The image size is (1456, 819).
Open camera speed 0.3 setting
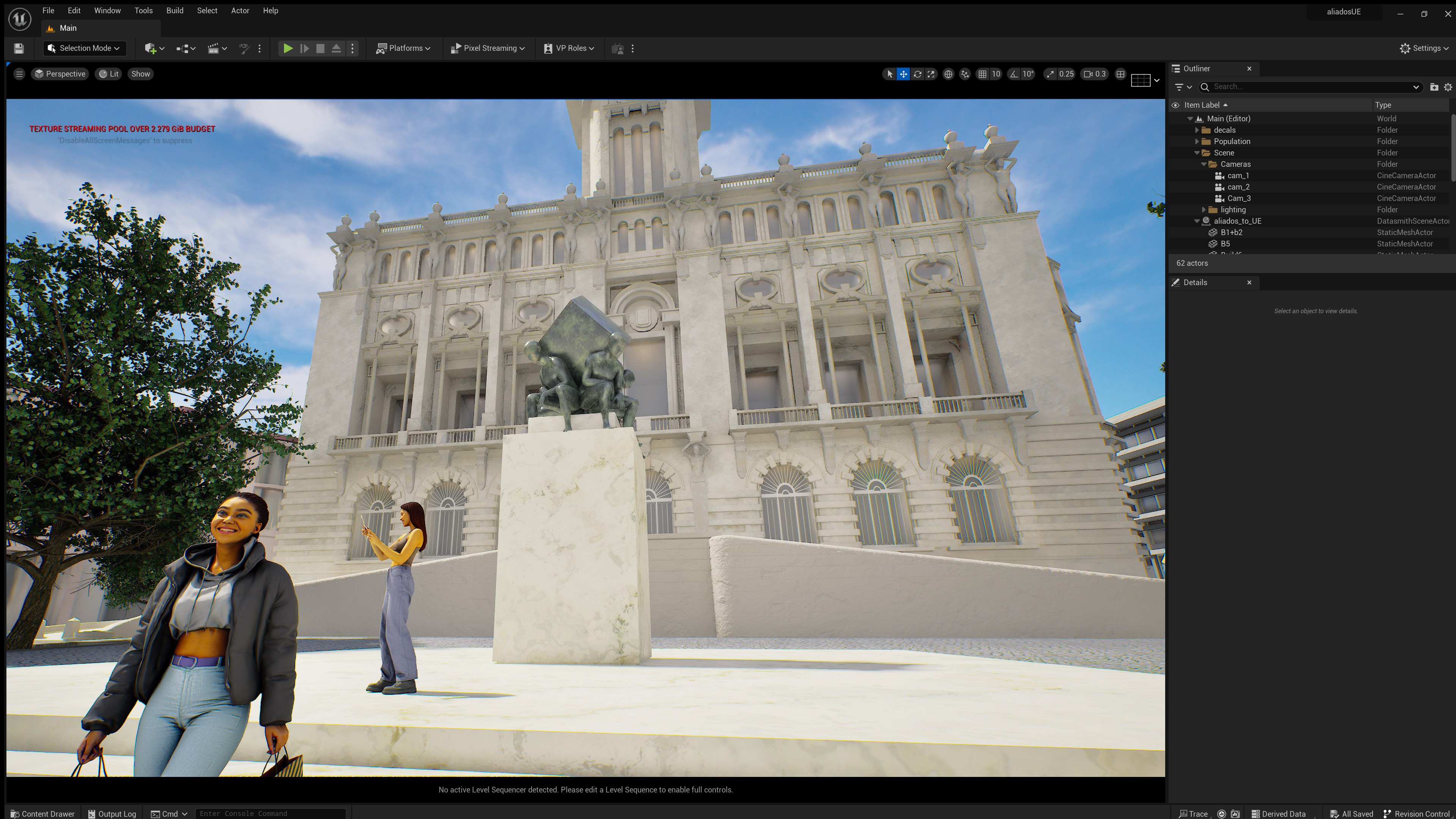click(x=1095, y=74)
